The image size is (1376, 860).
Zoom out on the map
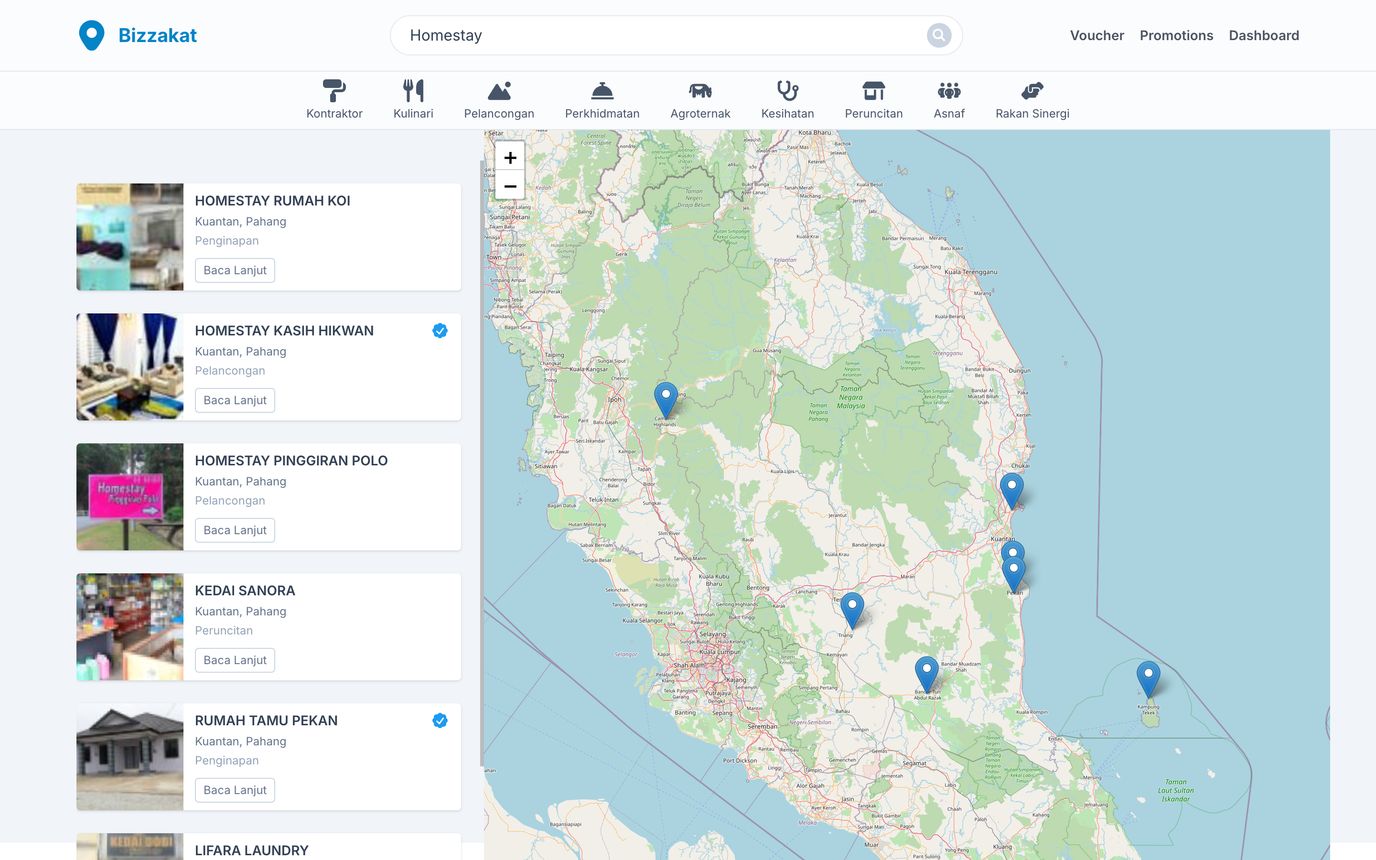pos(510,186)
